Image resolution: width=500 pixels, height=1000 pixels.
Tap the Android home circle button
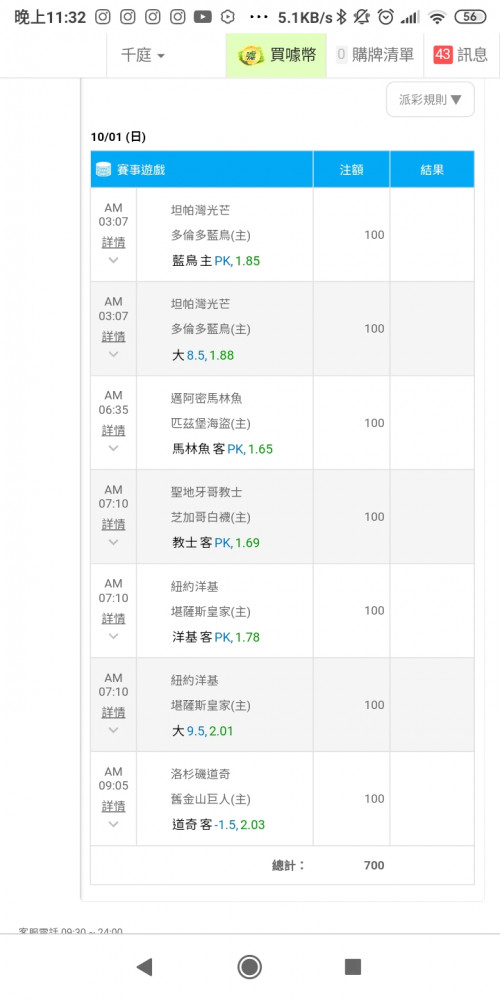(249, 967)
